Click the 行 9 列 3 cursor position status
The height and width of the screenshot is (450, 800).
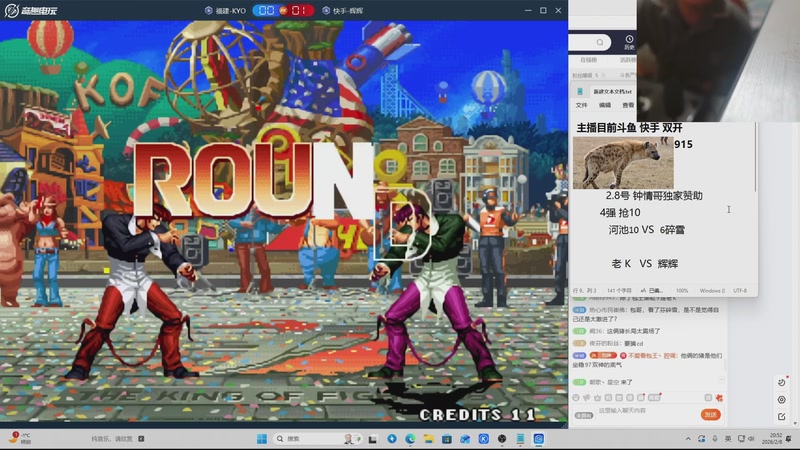[x=584, y=291]
